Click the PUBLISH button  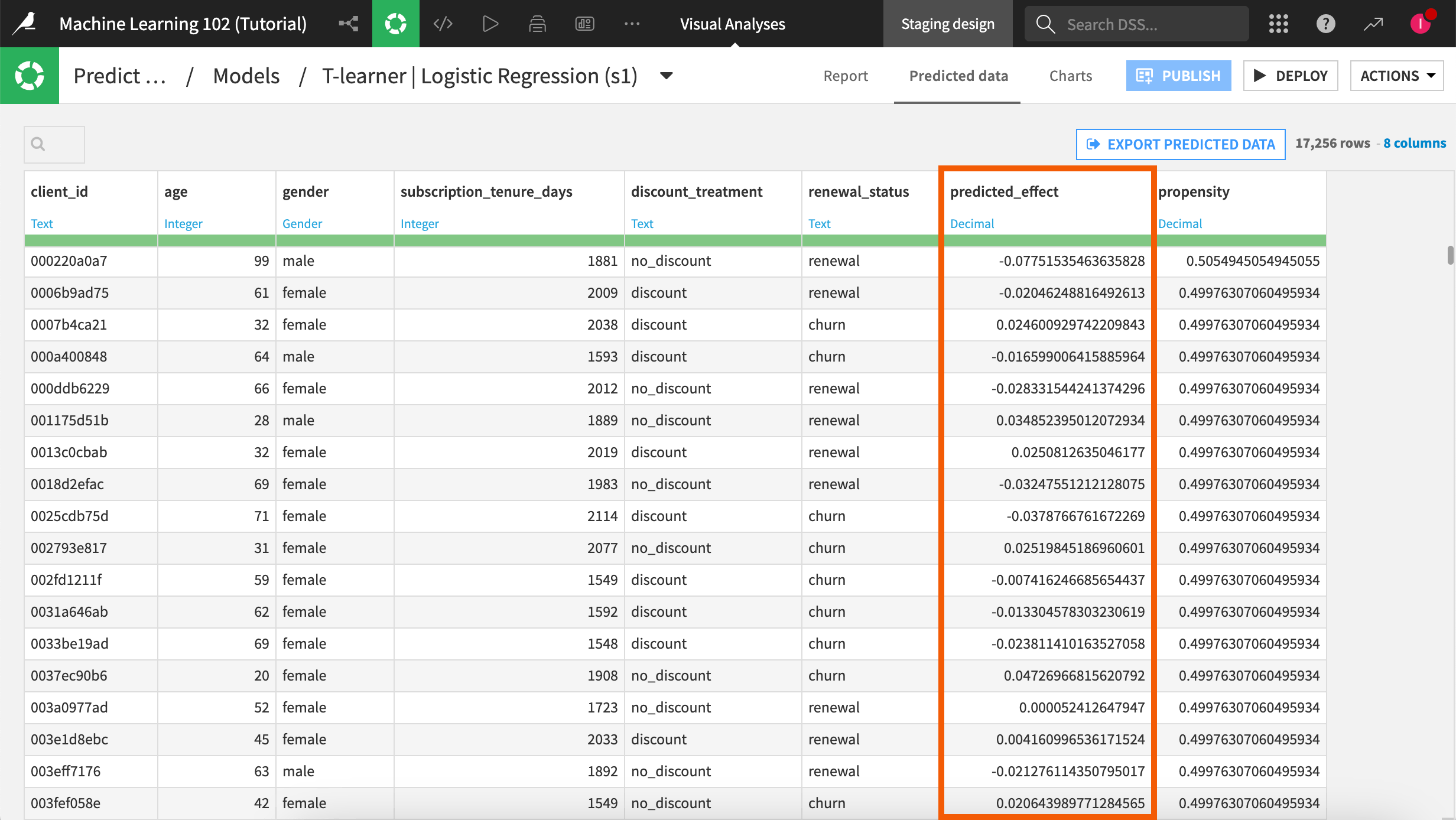click(x=1178, y=76)
